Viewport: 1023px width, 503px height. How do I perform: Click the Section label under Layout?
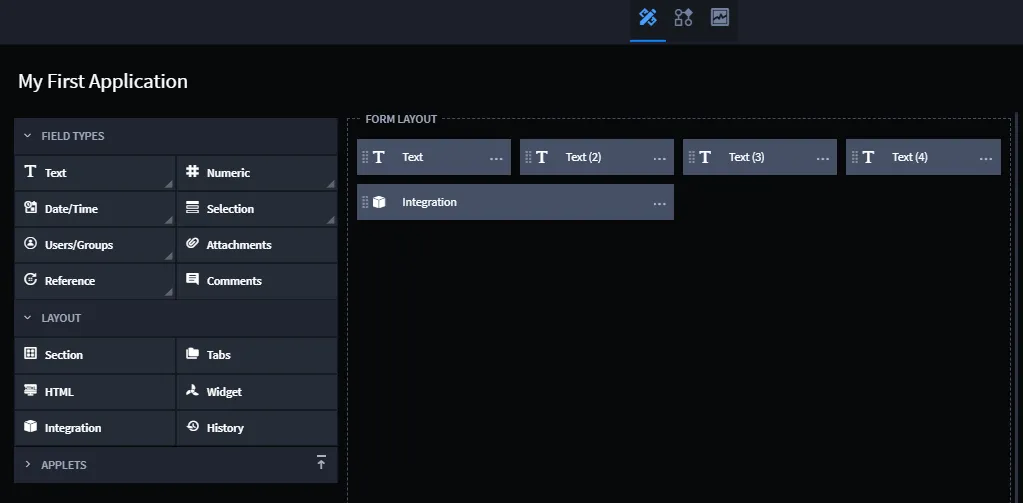(x=64, y=355)
